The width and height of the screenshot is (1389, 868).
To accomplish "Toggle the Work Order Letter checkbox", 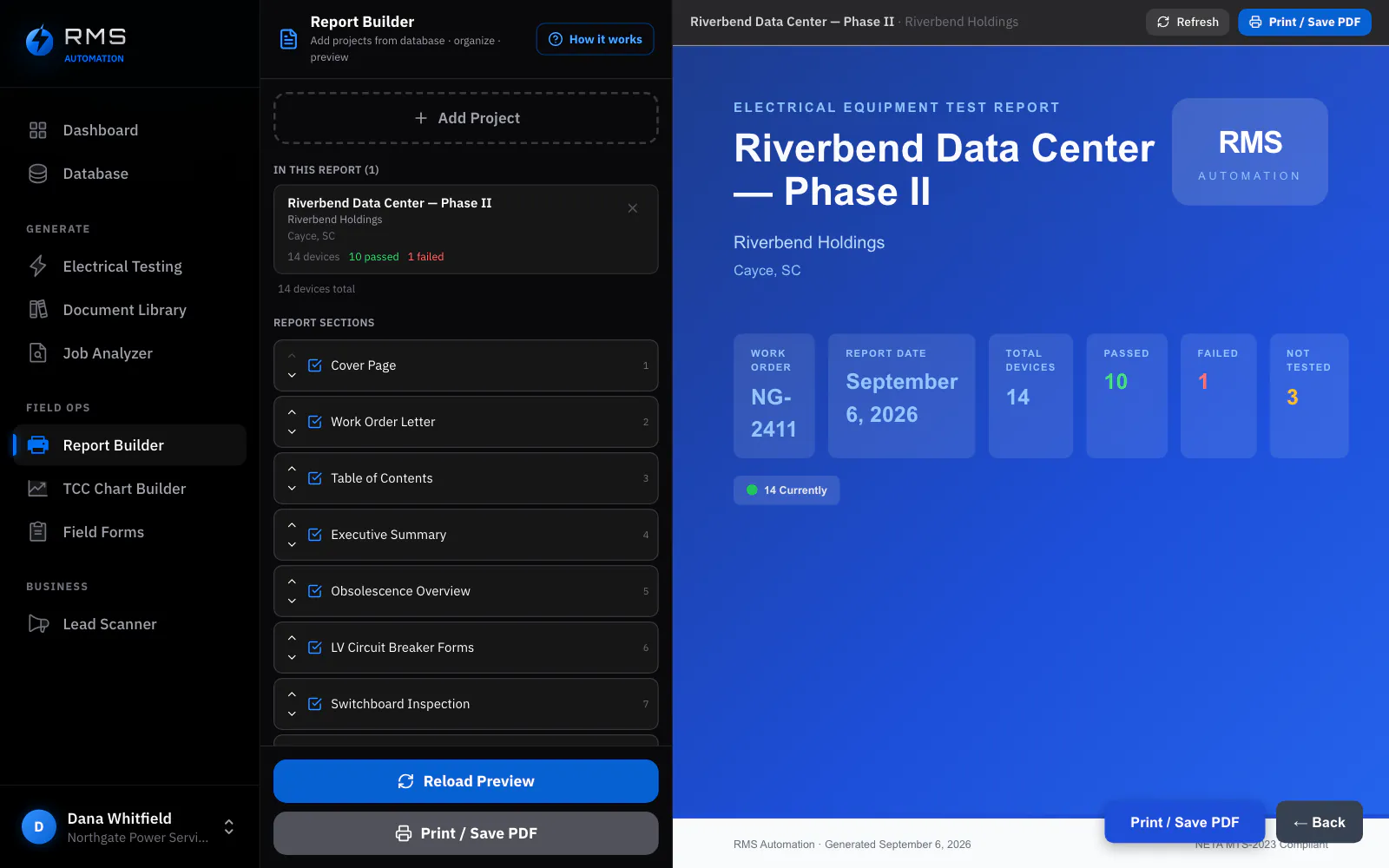I will [x=315, y=422].
